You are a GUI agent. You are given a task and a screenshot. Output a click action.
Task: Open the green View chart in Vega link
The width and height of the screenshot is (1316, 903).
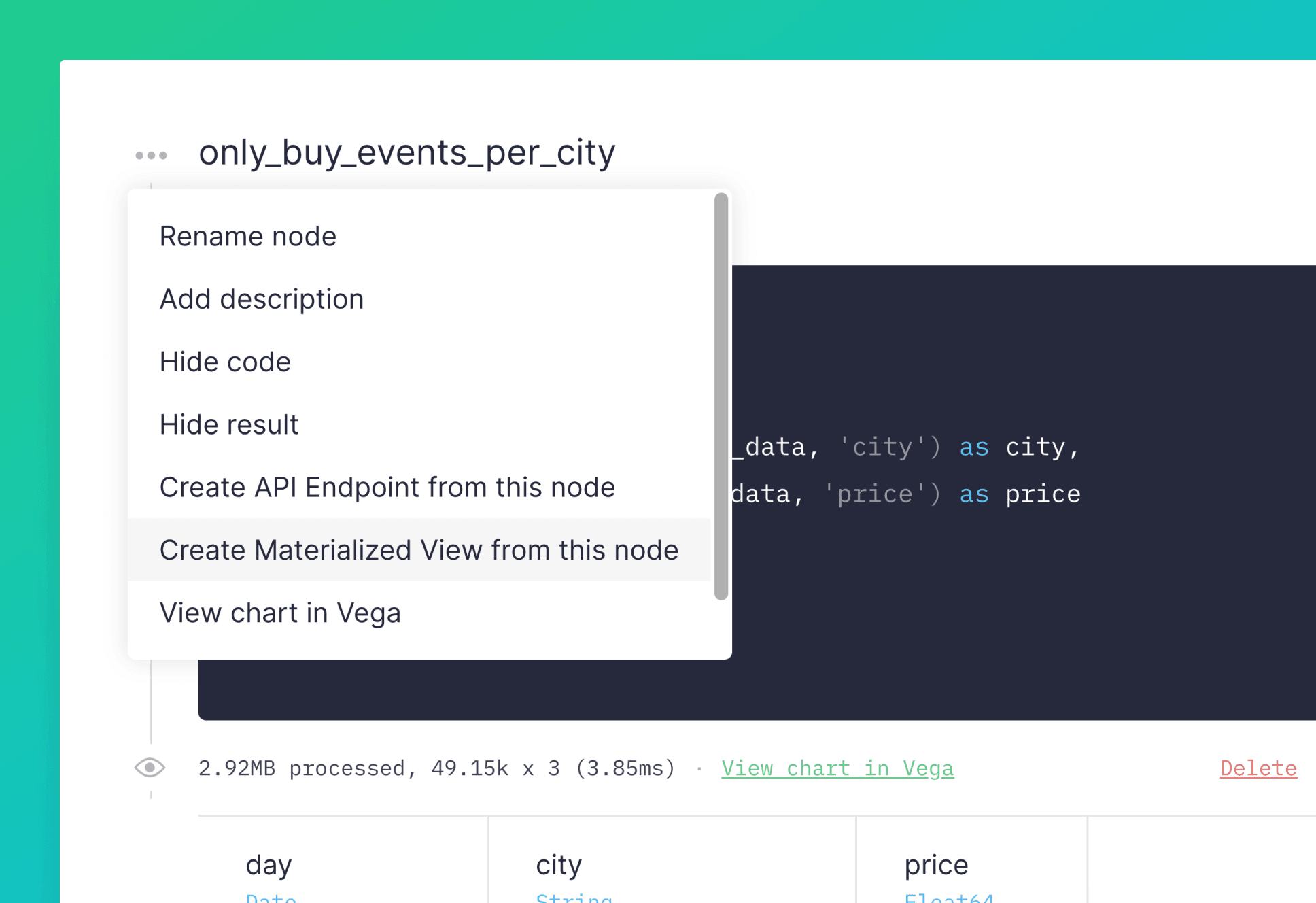(837, 768)
